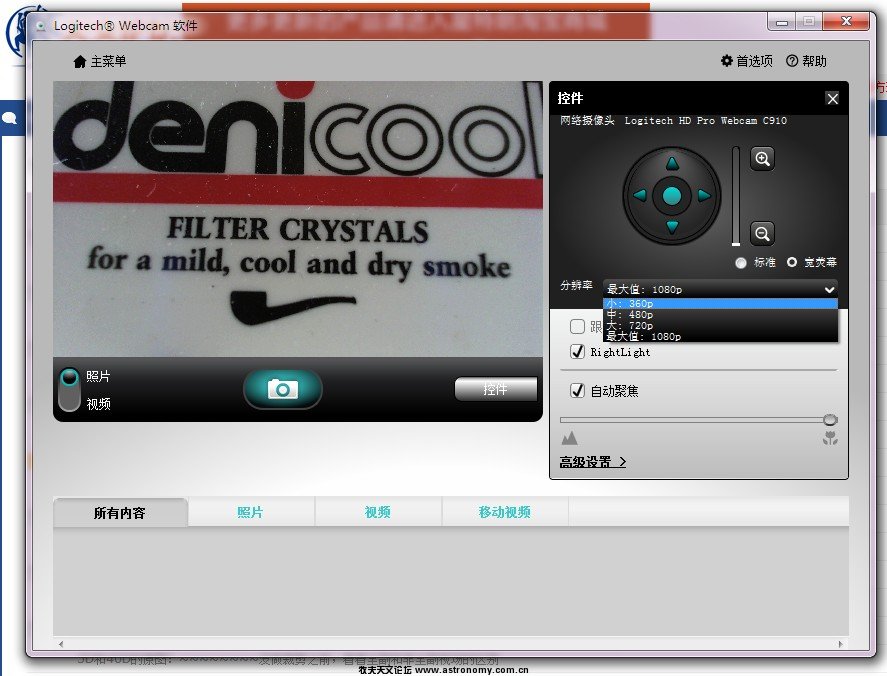Image resolution: width=887 pixels, height=676 pixels.
Task: Open the 分辨率 resolution dropdown
Action: (720, 289)
